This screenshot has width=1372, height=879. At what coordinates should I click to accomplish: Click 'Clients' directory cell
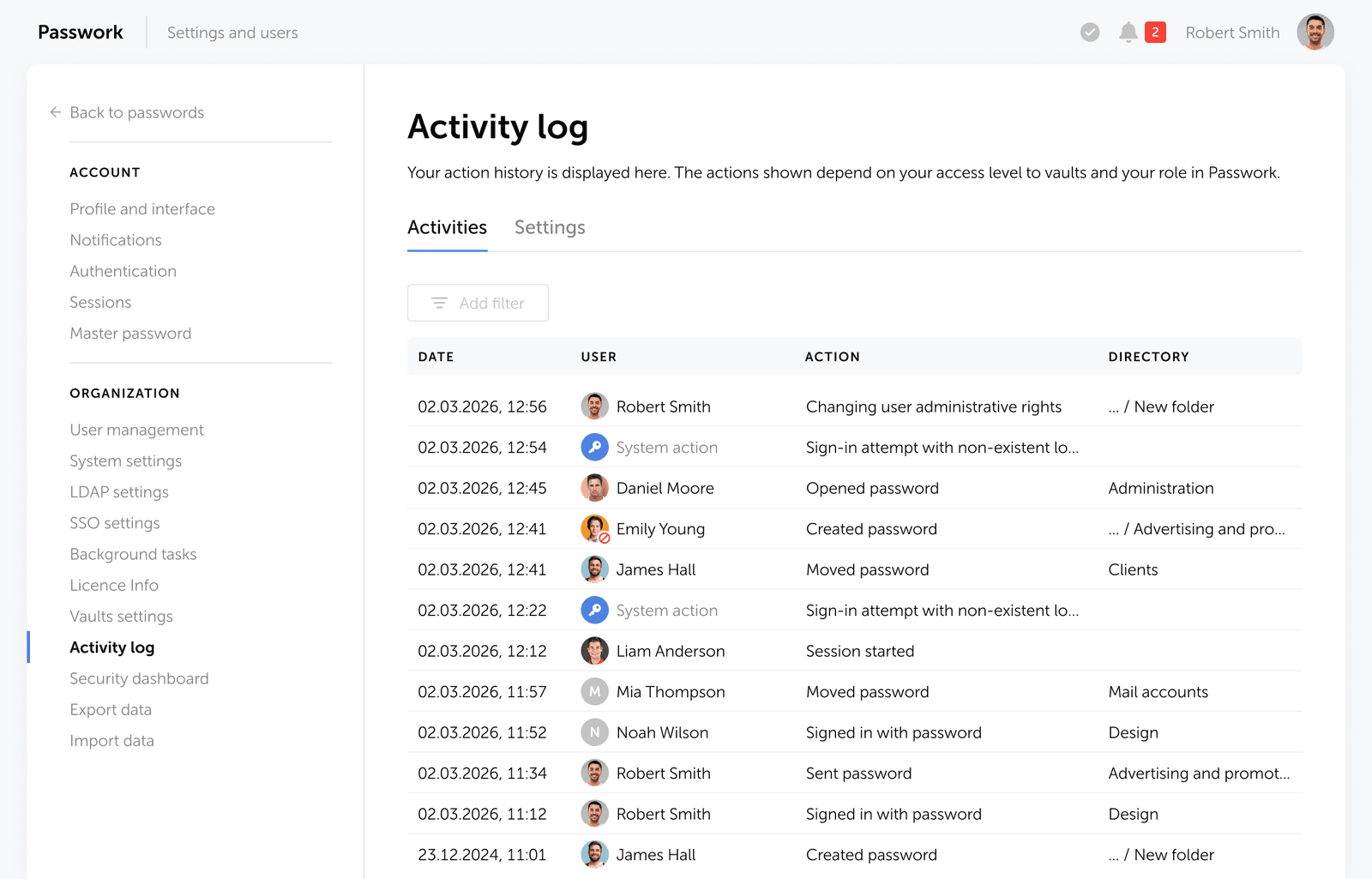tap(1133, 569)
